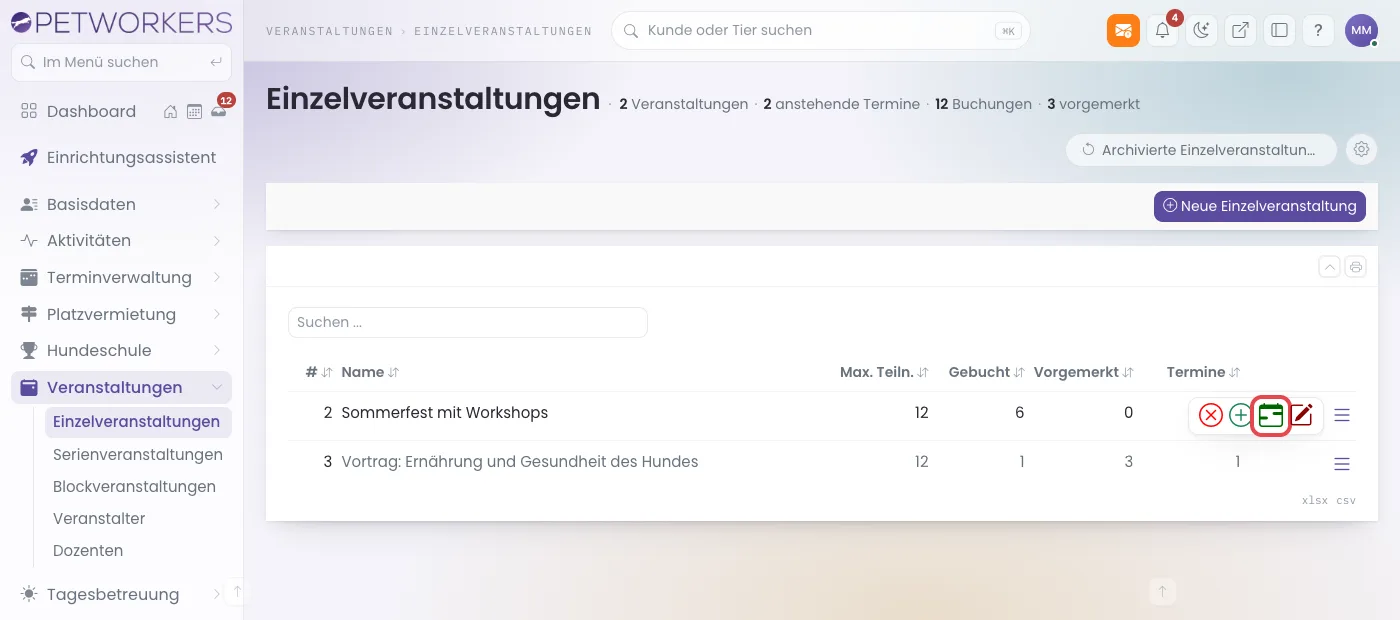Open the calendar icon next to Dashboard
Image resolution: width=1400 pixels, height=620 pixels.
tap(194, 111)
